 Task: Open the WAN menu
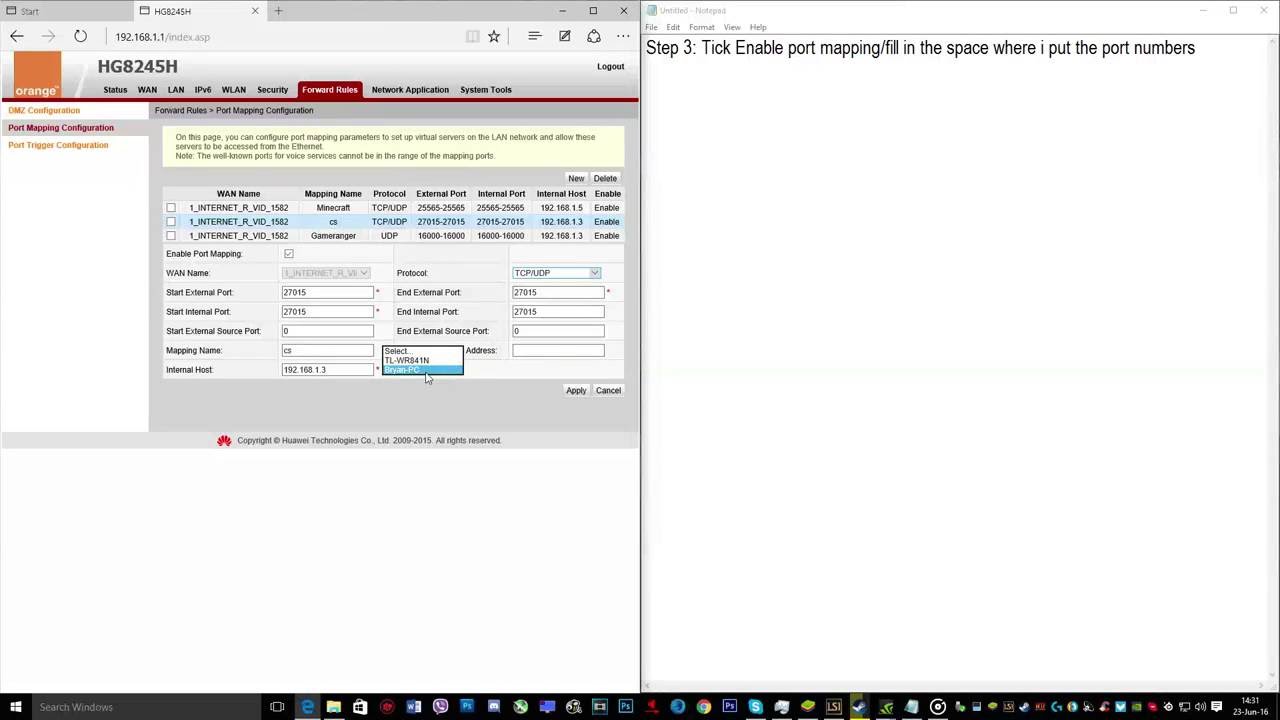tap(147, 90)
